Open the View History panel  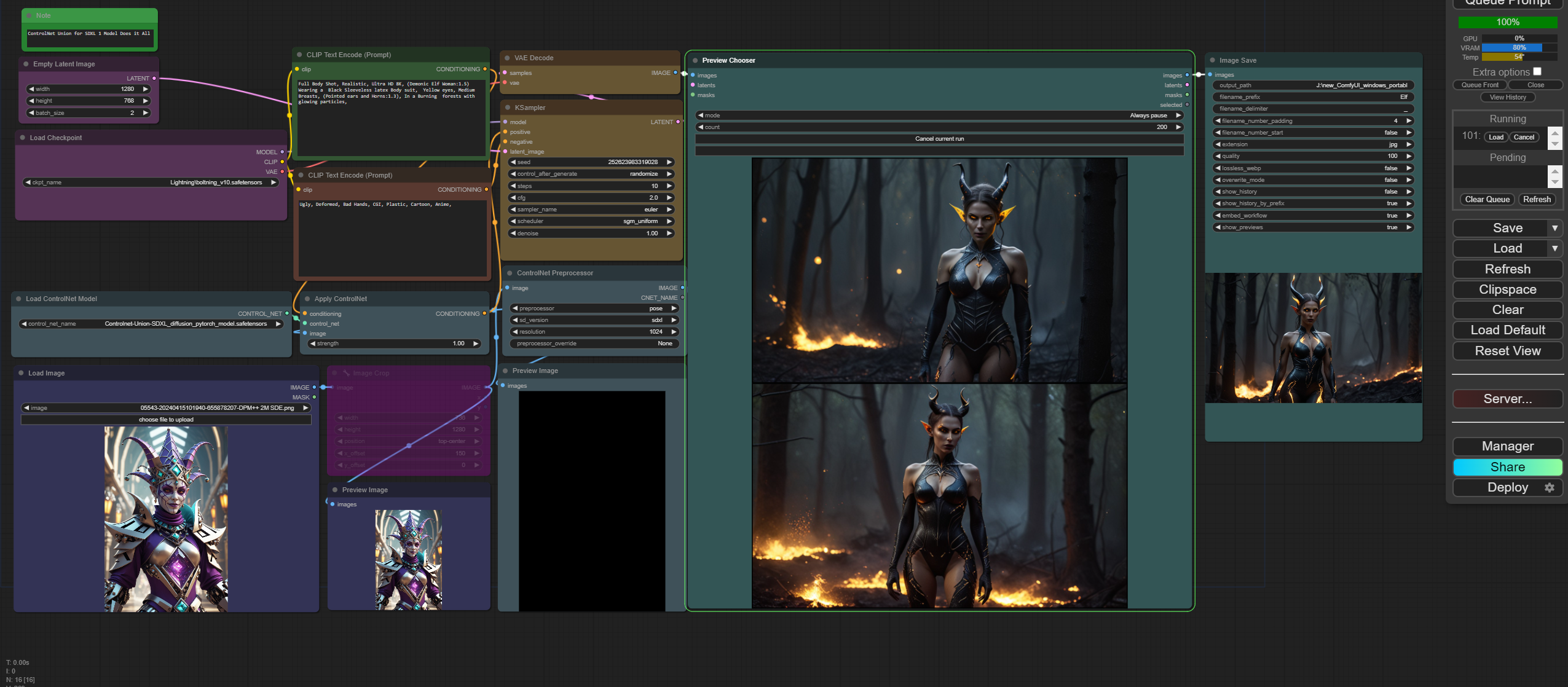point(1507,97)
